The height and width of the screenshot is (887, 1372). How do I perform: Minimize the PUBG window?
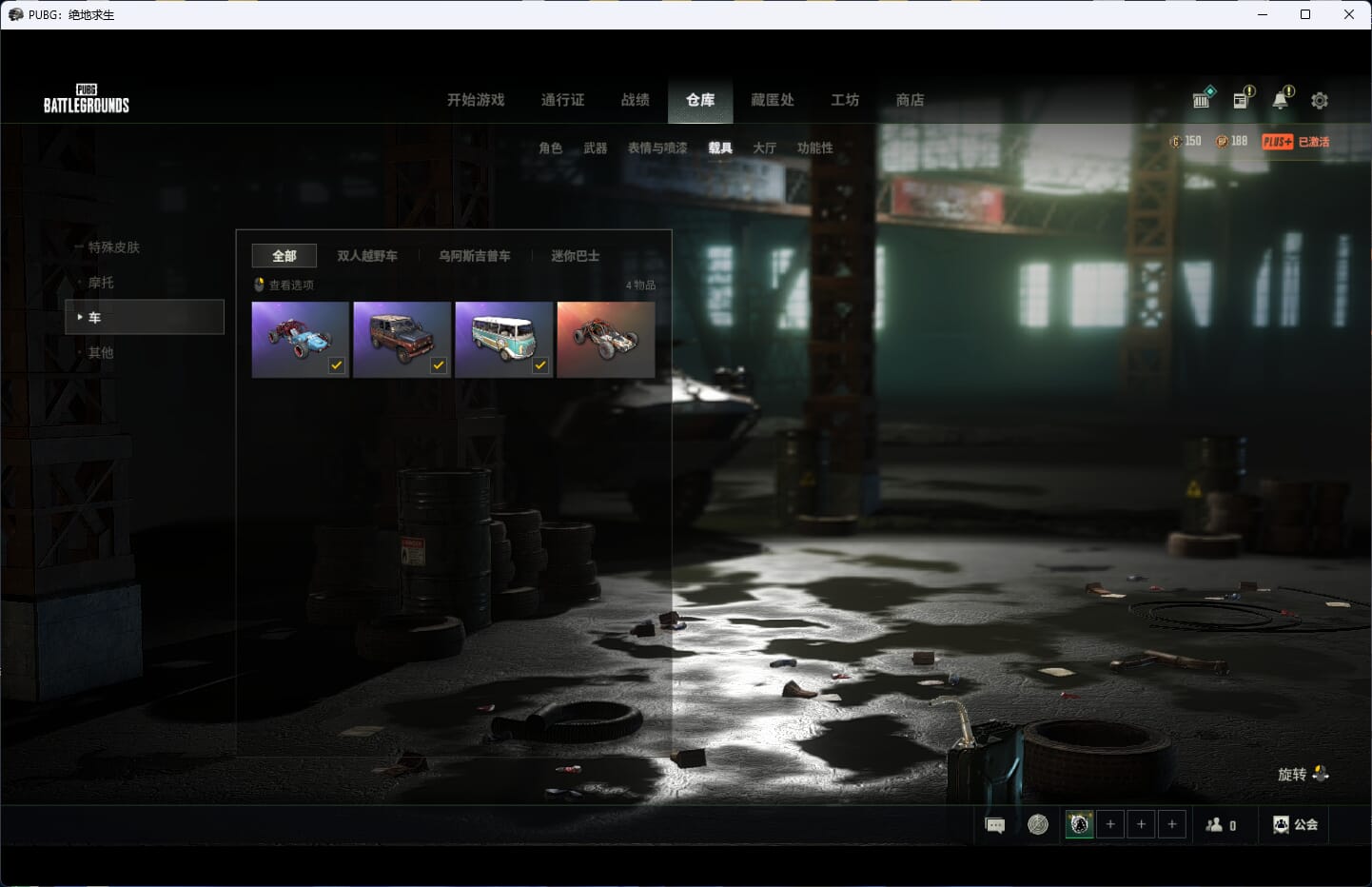pos(1263,14)
